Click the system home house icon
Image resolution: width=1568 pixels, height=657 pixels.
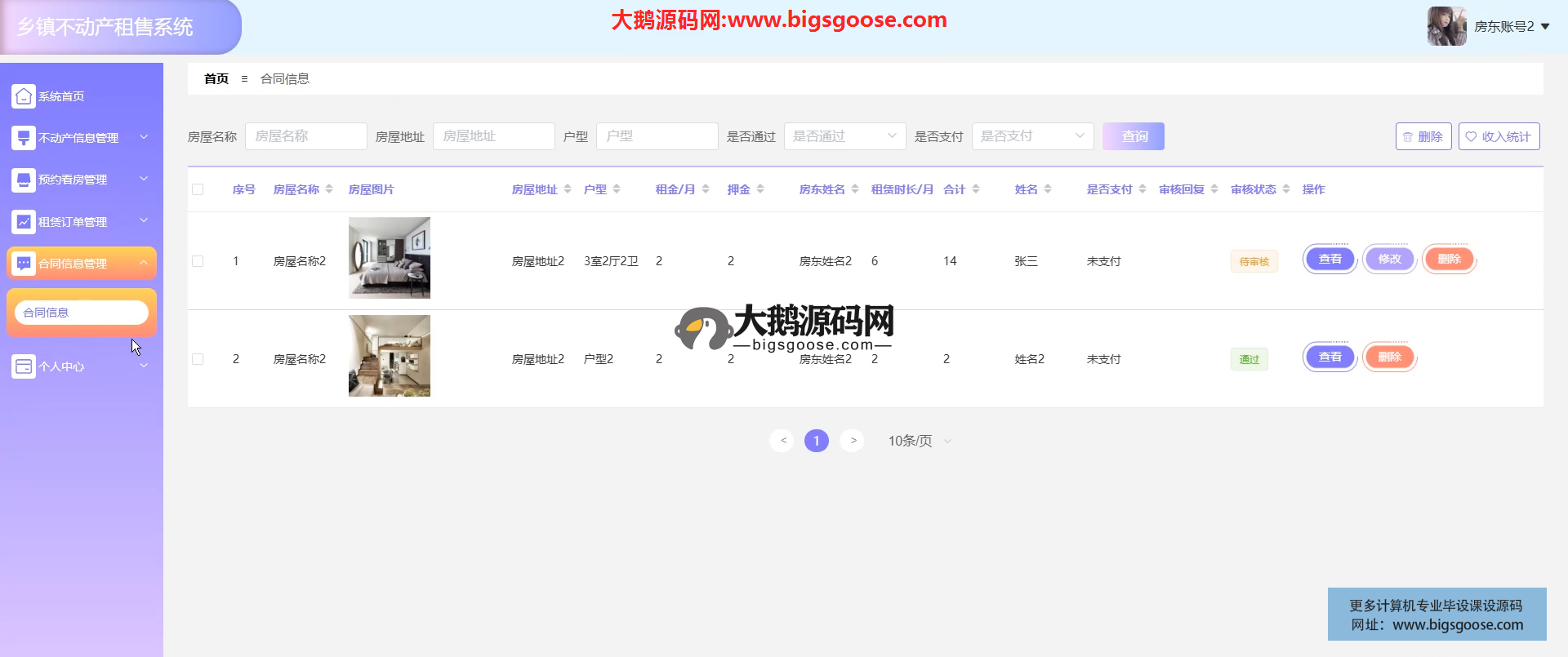point(24,96)
